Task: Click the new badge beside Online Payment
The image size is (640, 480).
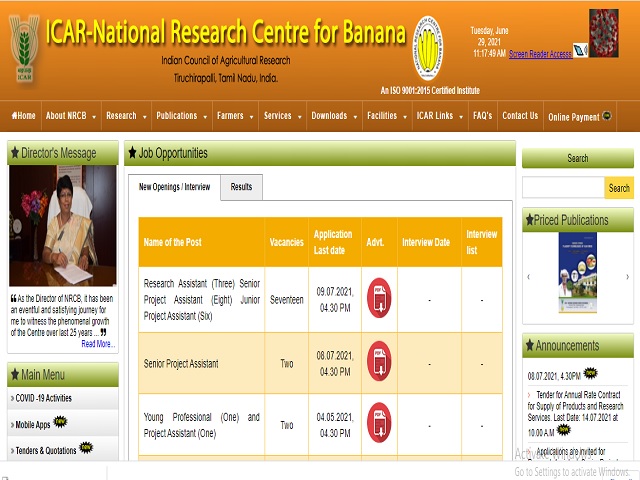Action: [x=607, y=116]
